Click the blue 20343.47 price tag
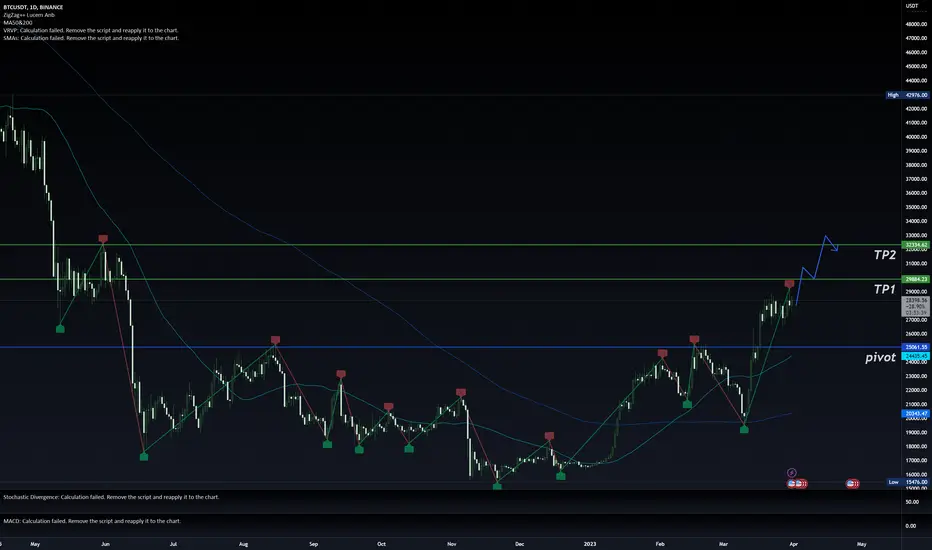Image resolution: width=932 pixels, height=550 pixels. coord(915,413)
